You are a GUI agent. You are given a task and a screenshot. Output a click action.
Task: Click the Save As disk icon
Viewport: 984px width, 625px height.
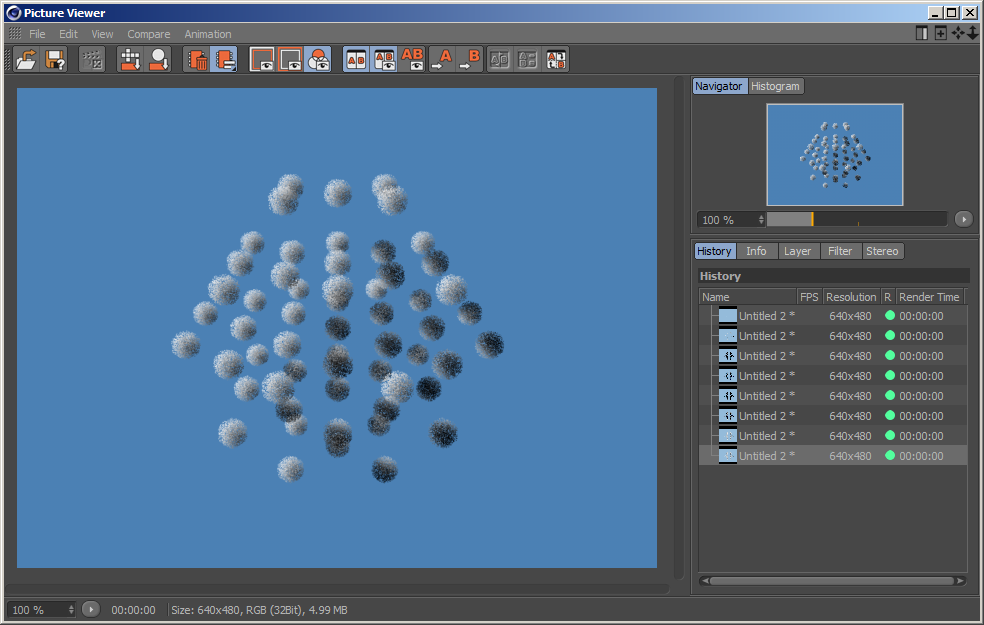pyautogui.click(x=55, y=60)
